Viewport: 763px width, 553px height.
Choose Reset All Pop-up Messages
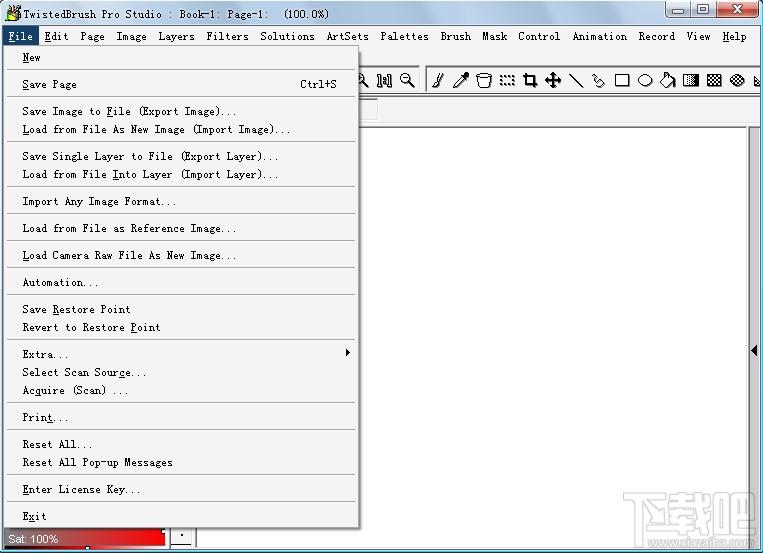click(181, 462)
